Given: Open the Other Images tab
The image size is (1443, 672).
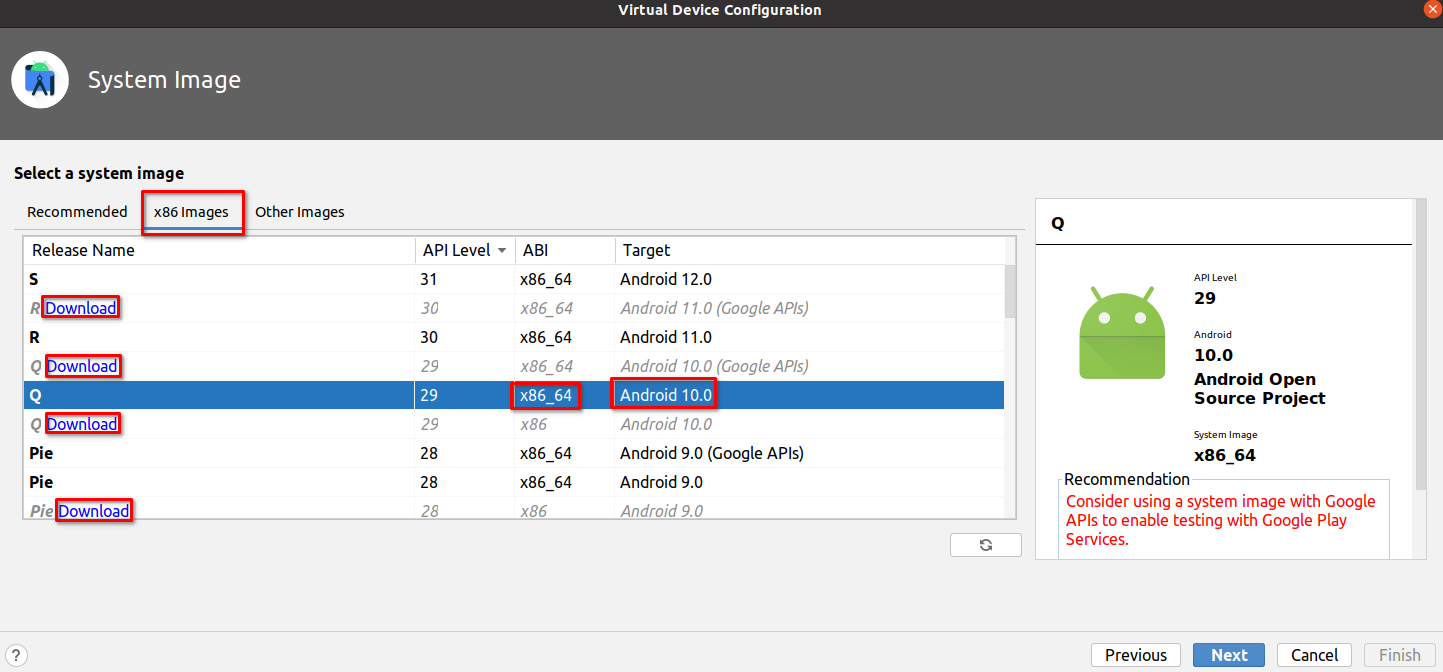Looking at the screenshot, I should click(300, 212).
